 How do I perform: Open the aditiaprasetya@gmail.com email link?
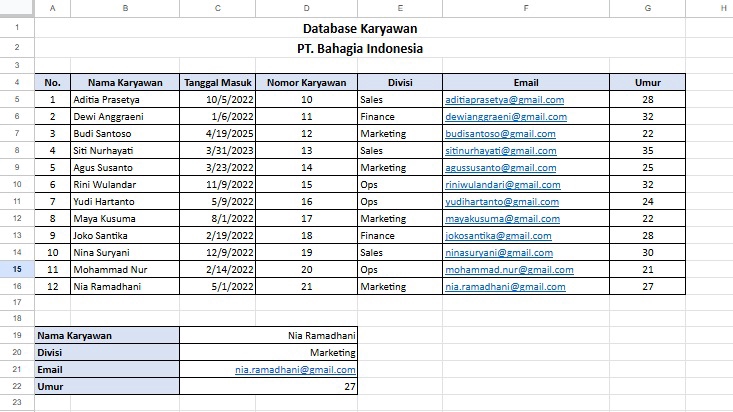click(x=504, y=100)
